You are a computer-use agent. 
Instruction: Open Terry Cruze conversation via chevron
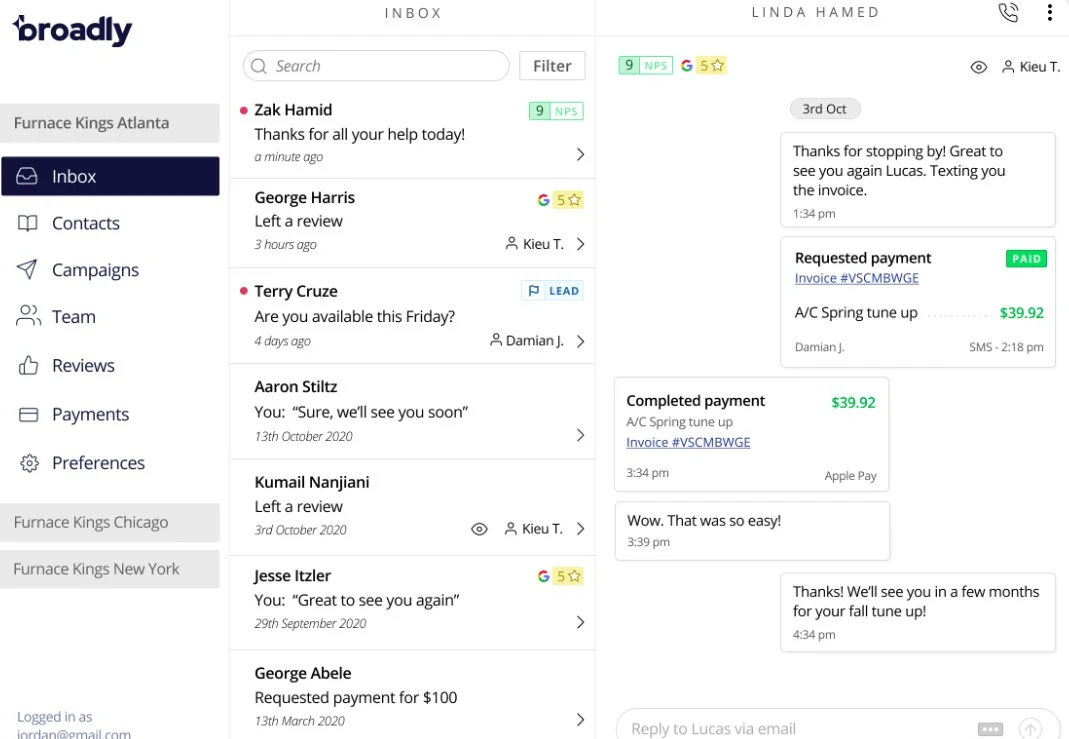(x=580, y=341)
